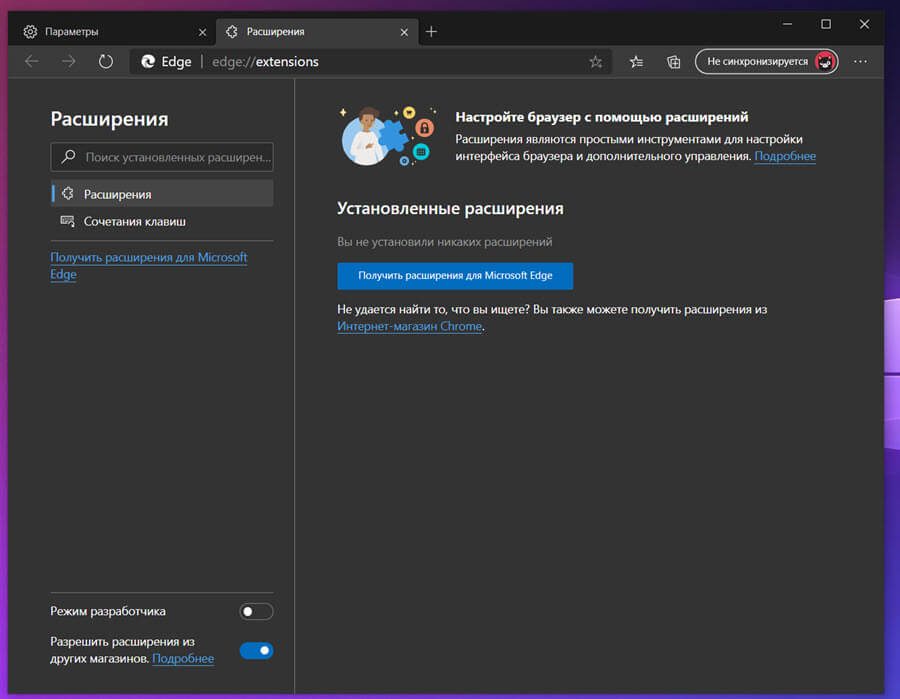Click the Установленные расширения heading
The height and width of the screenshot is (699, 900).
pos(450,208)
